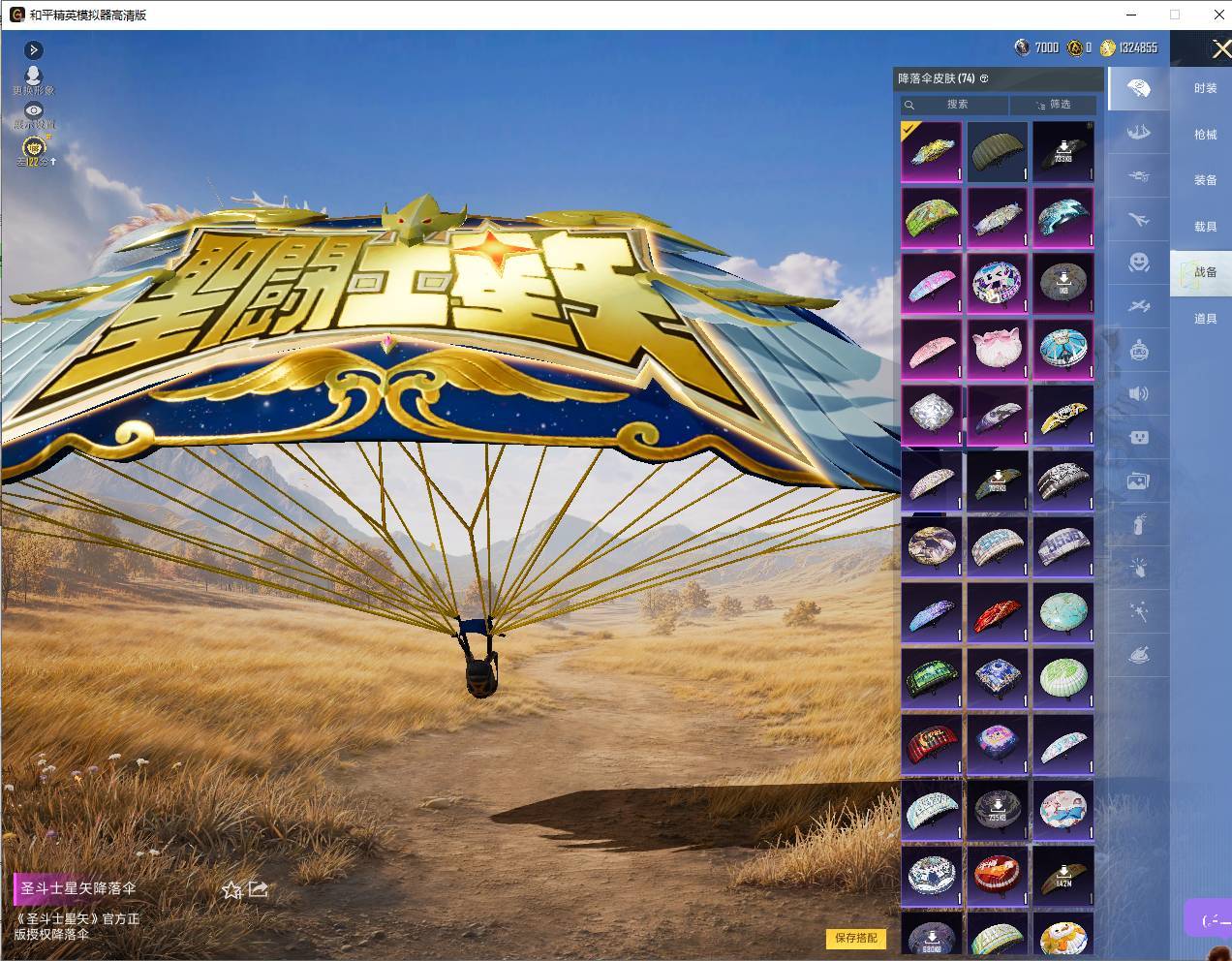
Task: Select the red dragon-scale parachute thumbnail
Action: coord(998,613)
